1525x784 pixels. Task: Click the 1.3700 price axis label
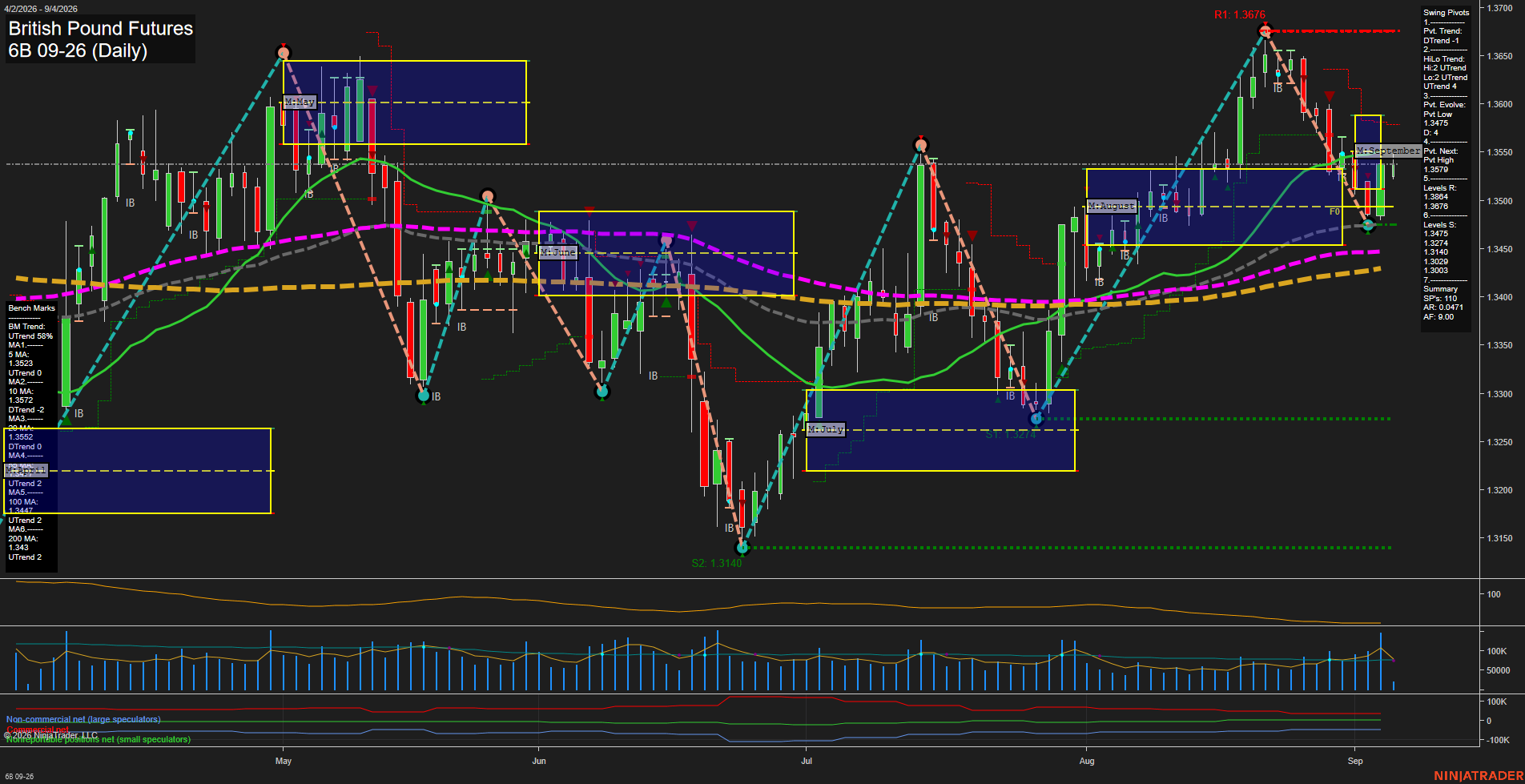(1499, 8)
